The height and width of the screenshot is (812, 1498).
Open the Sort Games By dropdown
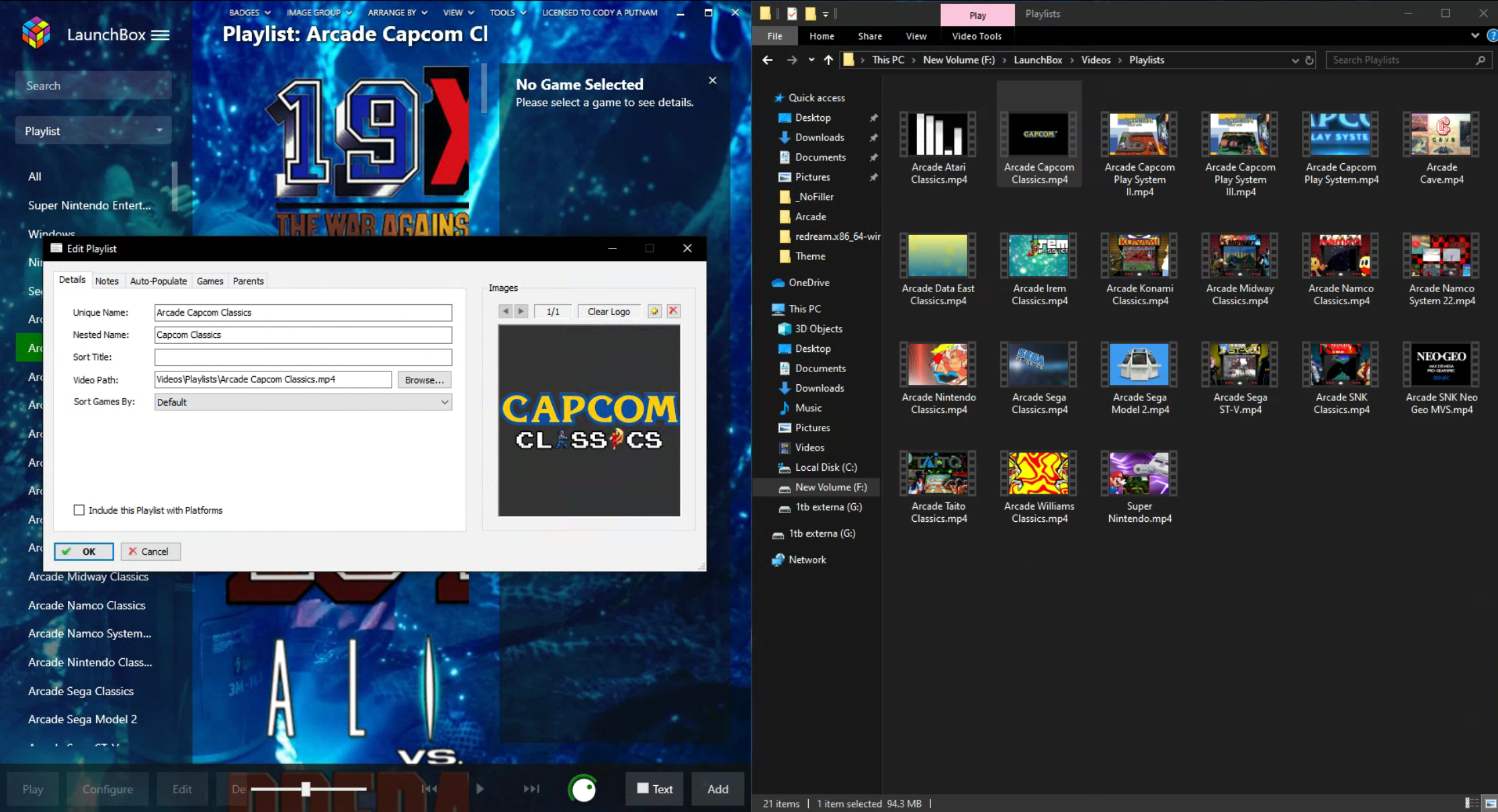pos(303,402)
